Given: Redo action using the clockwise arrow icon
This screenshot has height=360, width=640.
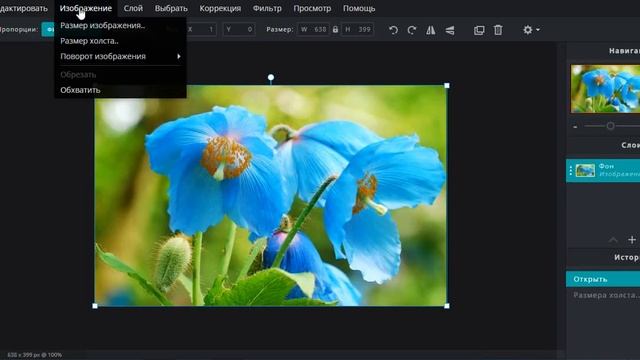Looking at the screenshot, I should tap(412, 30).
